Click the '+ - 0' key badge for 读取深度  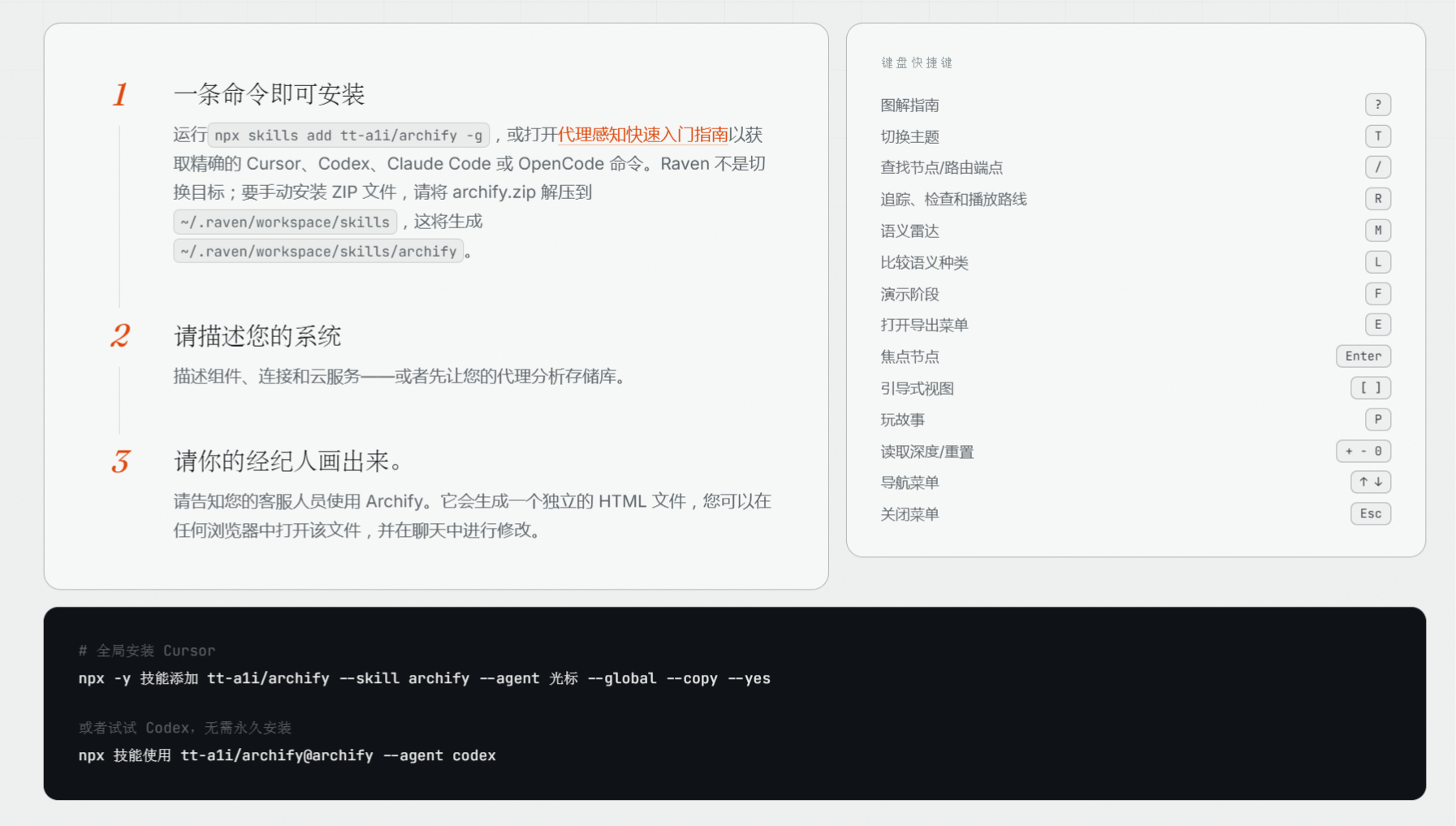point(1363,452)
